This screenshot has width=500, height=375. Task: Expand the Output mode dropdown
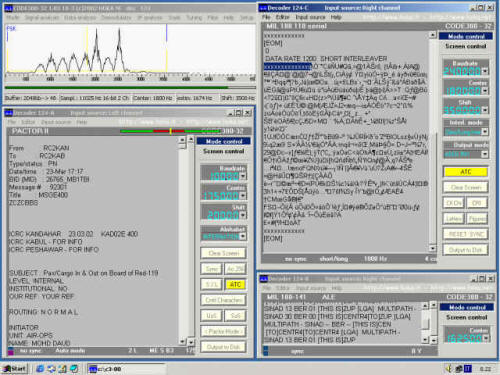[x=485, y=154]
